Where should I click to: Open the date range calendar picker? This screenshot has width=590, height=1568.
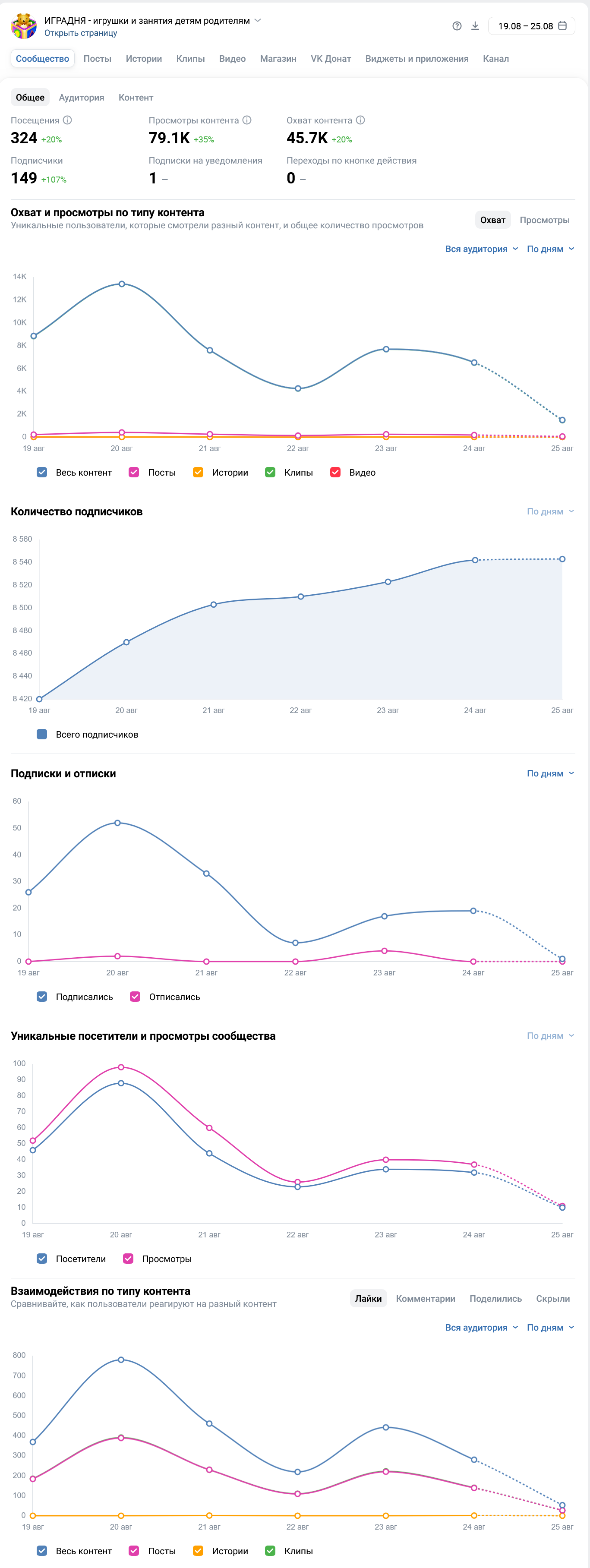(x=532, y=26)
